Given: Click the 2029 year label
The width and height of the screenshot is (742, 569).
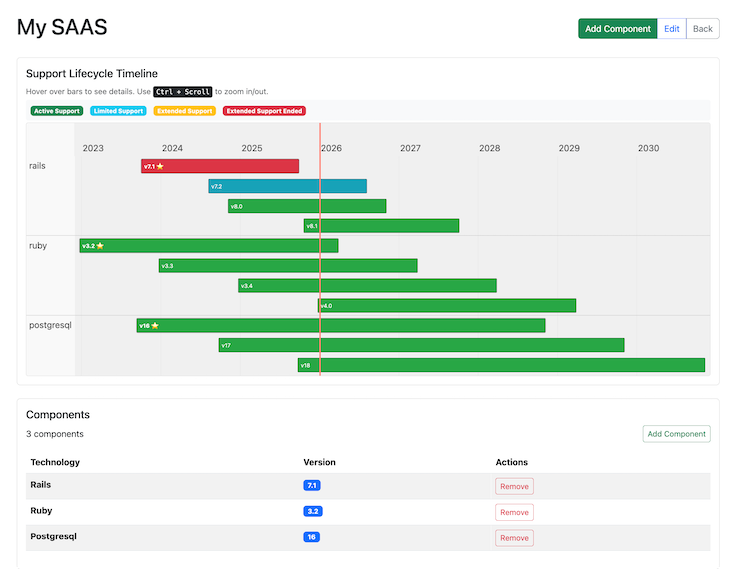Looking at the screenshot, I should pyautogui.click(x=569, y=148).
